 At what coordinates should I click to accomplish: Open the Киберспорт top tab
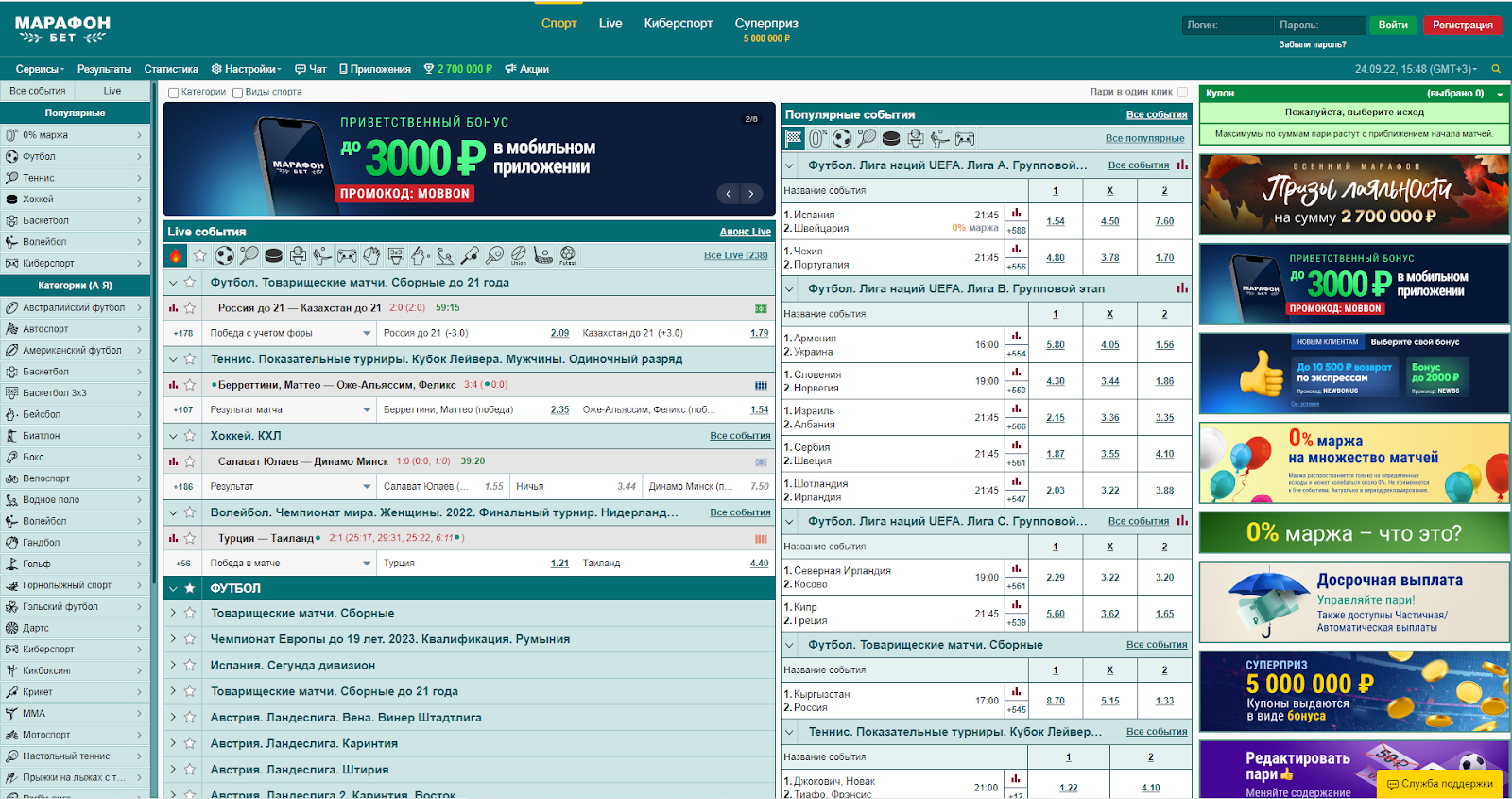[x=679, y=24]
